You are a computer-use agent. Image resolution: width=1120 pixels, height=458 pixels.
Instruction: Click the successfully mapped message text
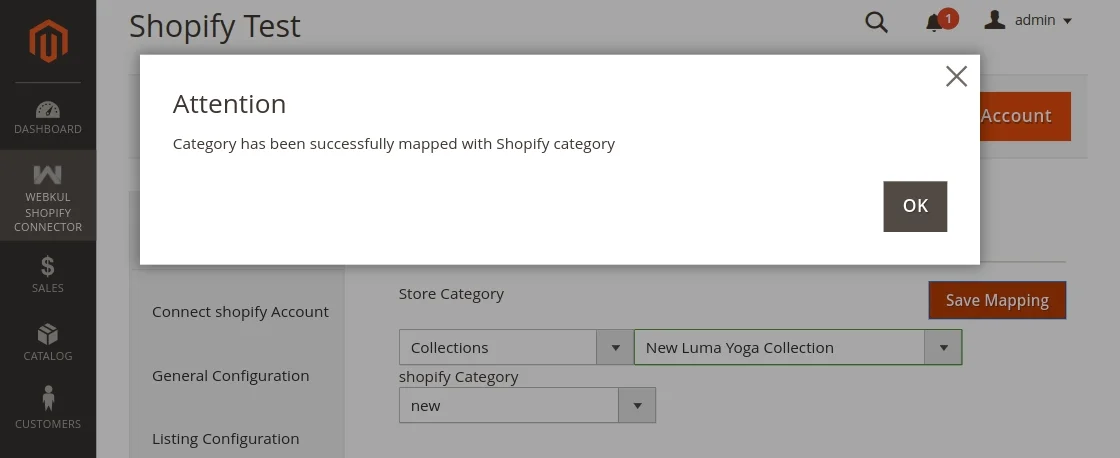click(x=394, y=144)
